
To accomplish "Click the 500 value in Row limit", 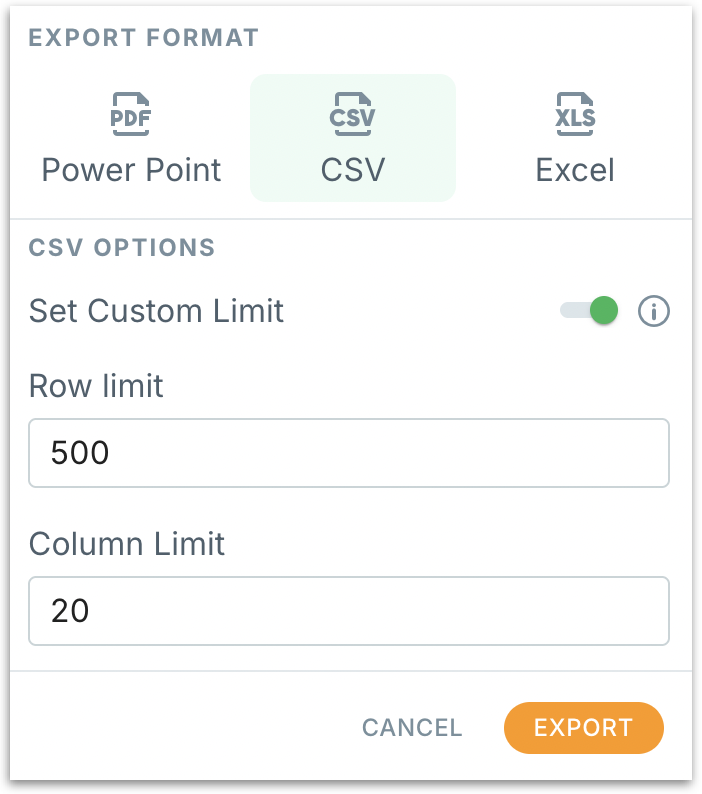I will tap(80, 453).
